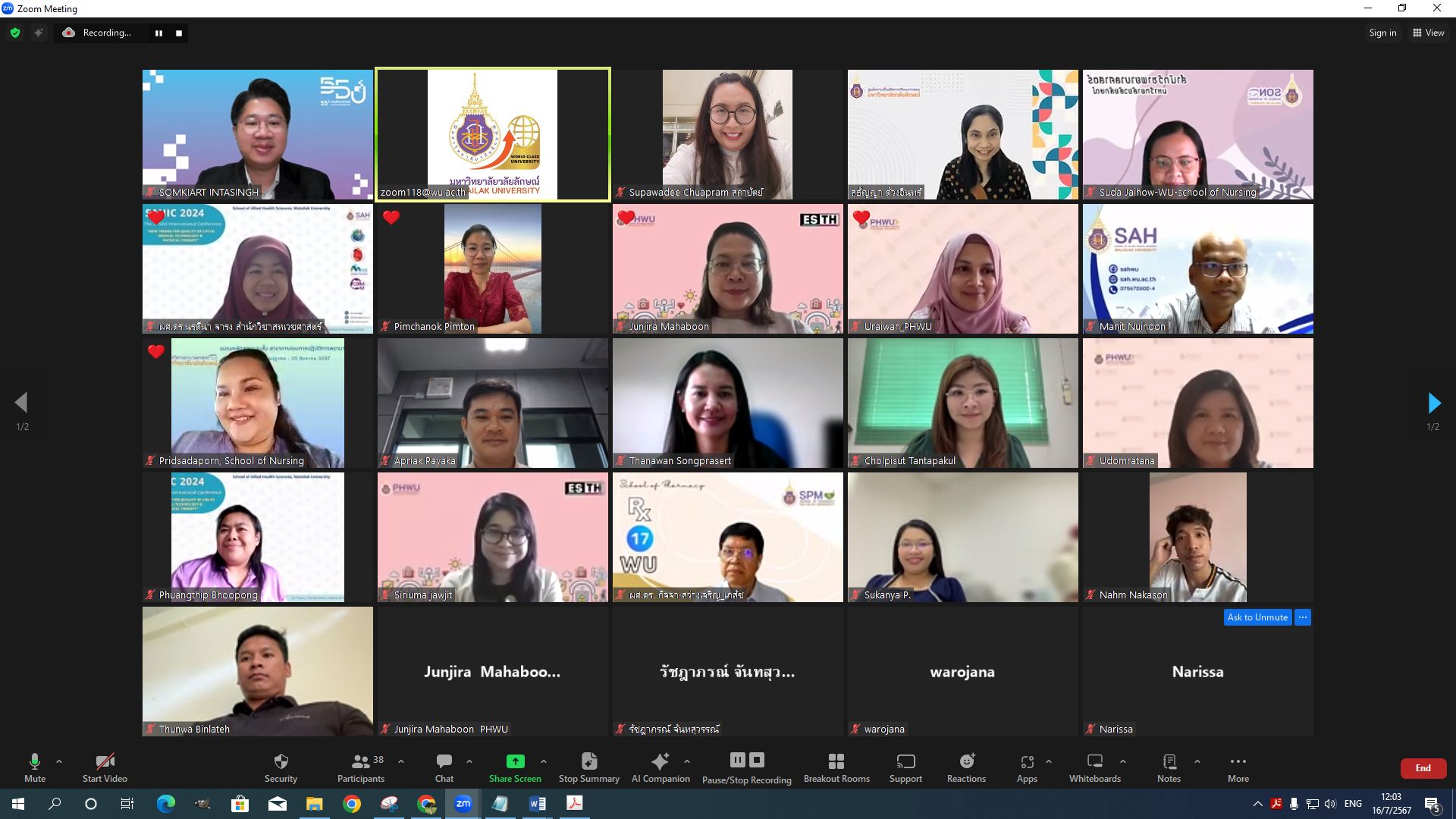Pause the recording from top bar
1456x819 pixels.
click(x=158, y=33)
